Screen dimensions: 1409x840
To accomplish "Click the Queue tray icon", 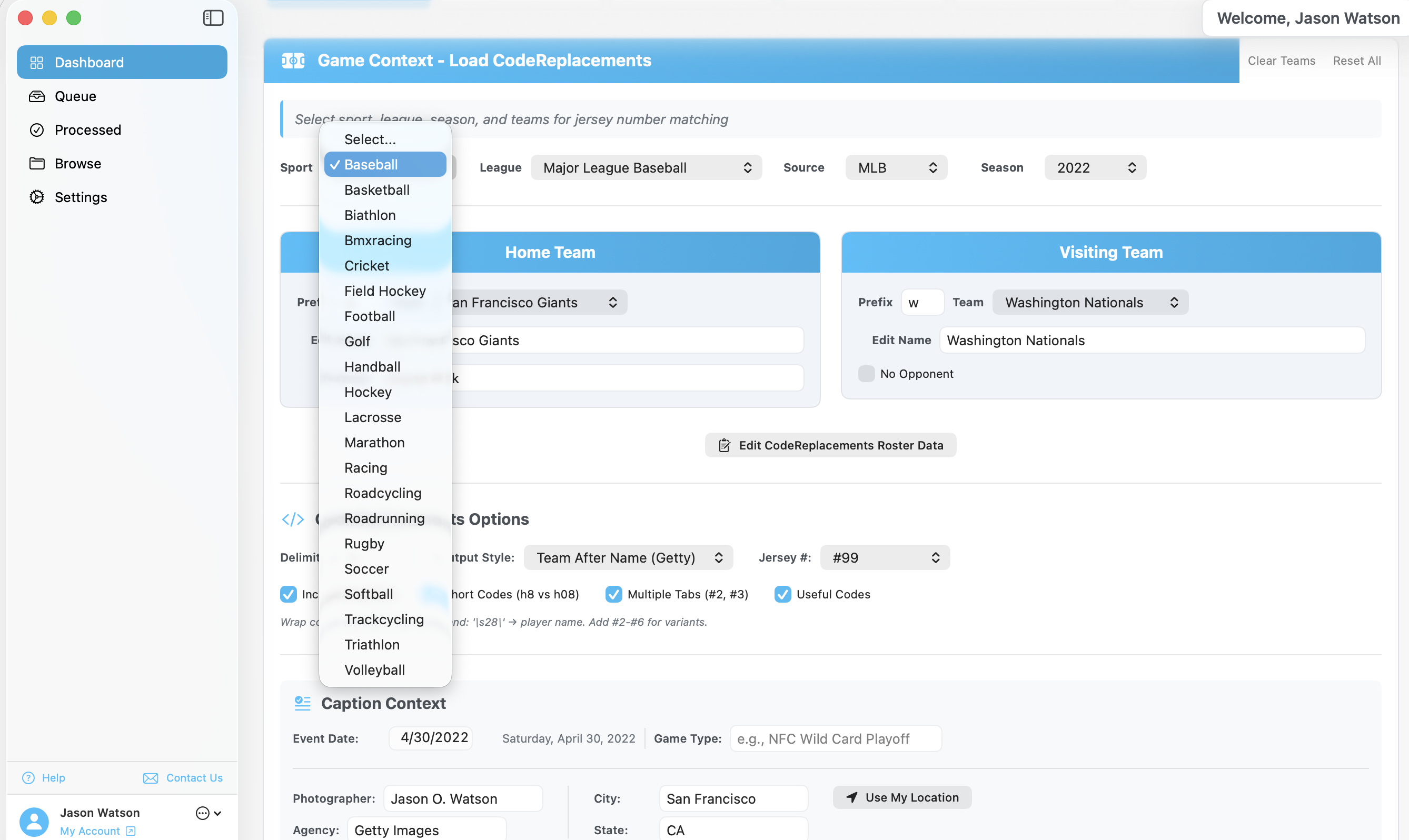I will tap(37, 96).
